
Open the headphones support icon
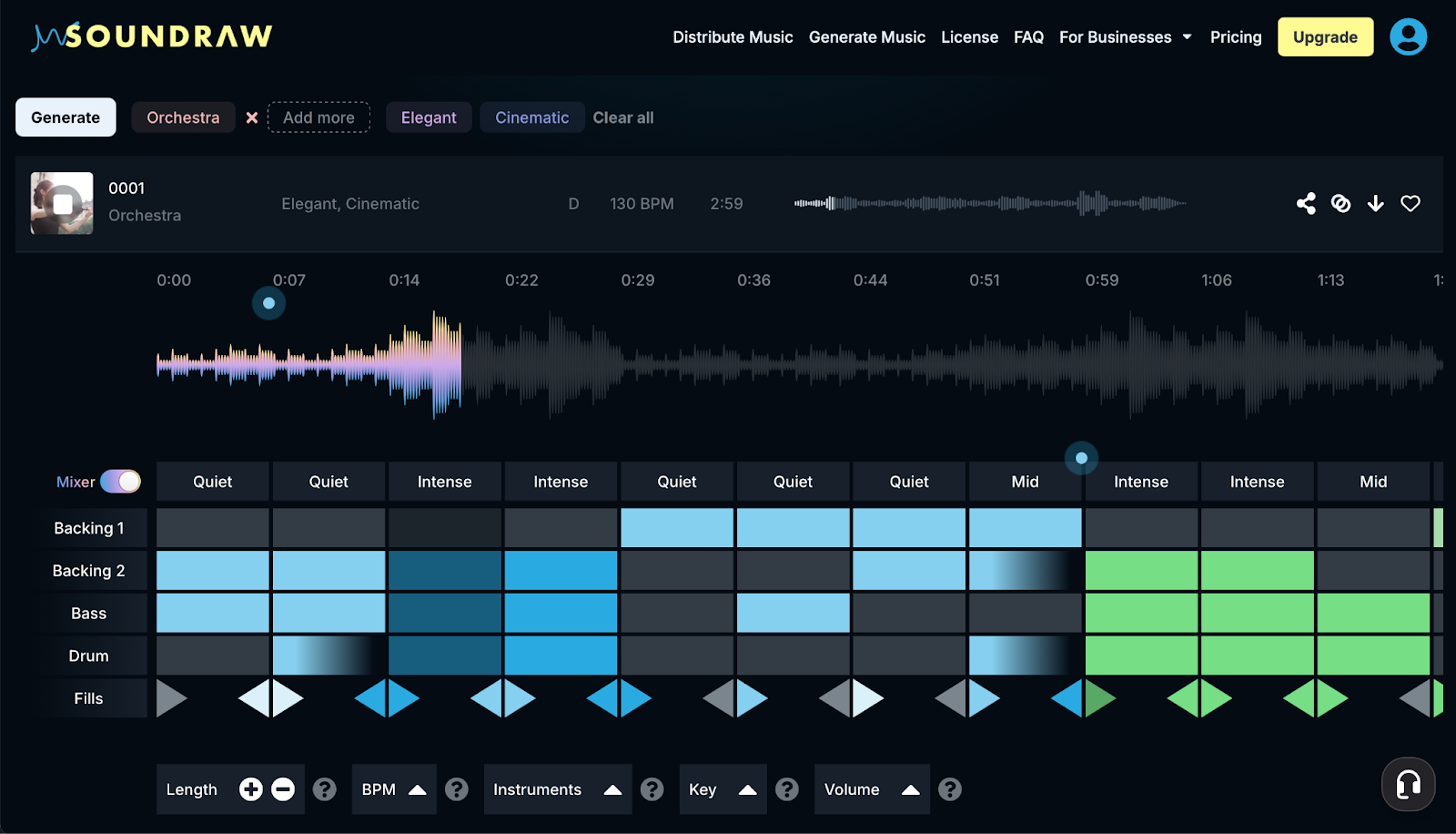pyautogui.click(x=1408, y=784)
